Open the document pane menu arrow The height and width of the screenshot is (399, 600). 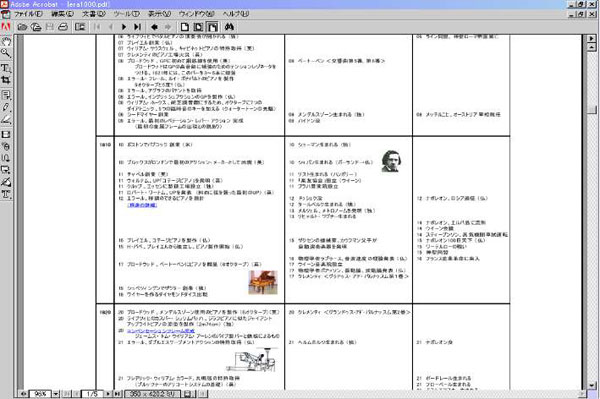592,39
